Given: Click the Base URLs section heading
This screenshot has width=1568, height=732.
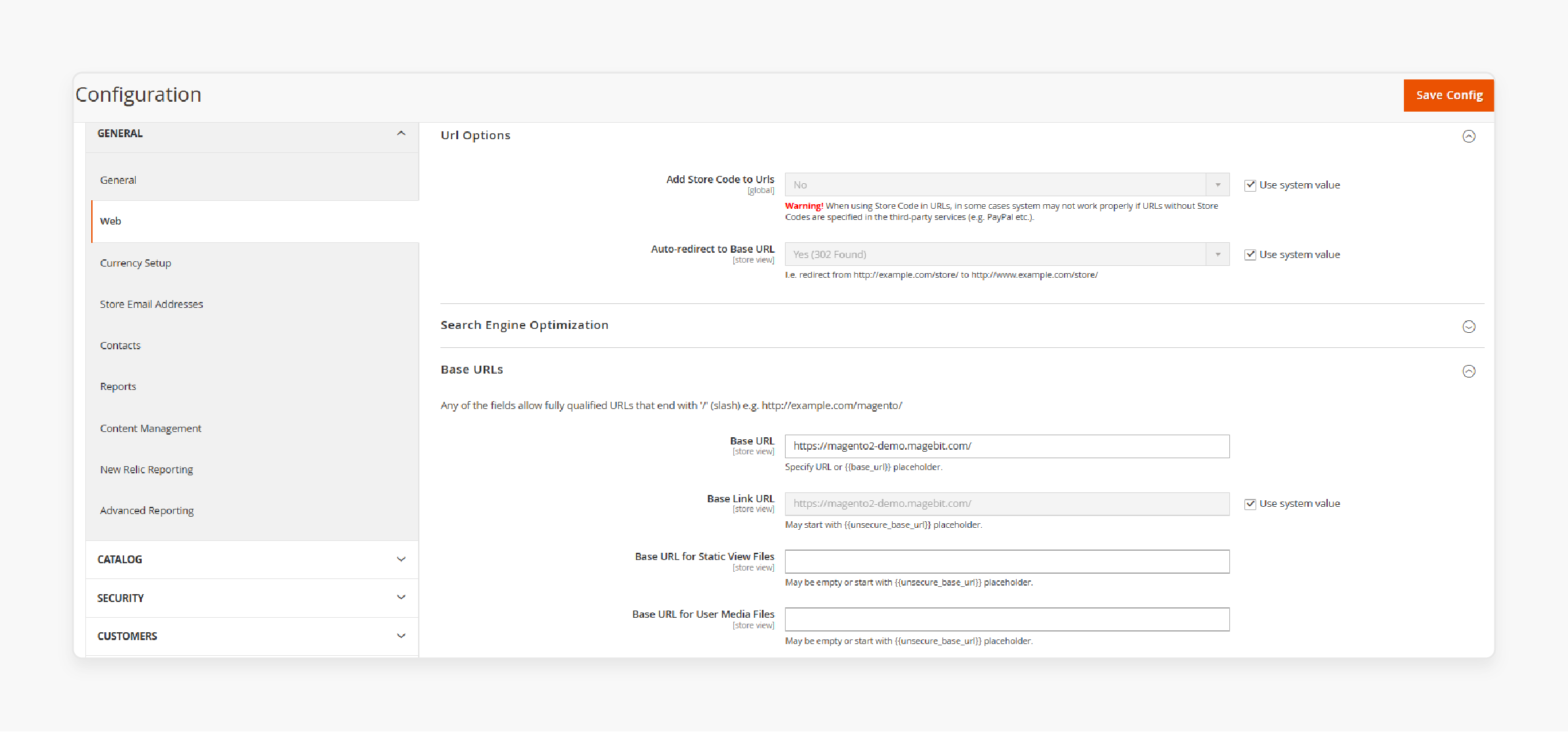Looking at the screenshot, I should (x=472, y=370).
